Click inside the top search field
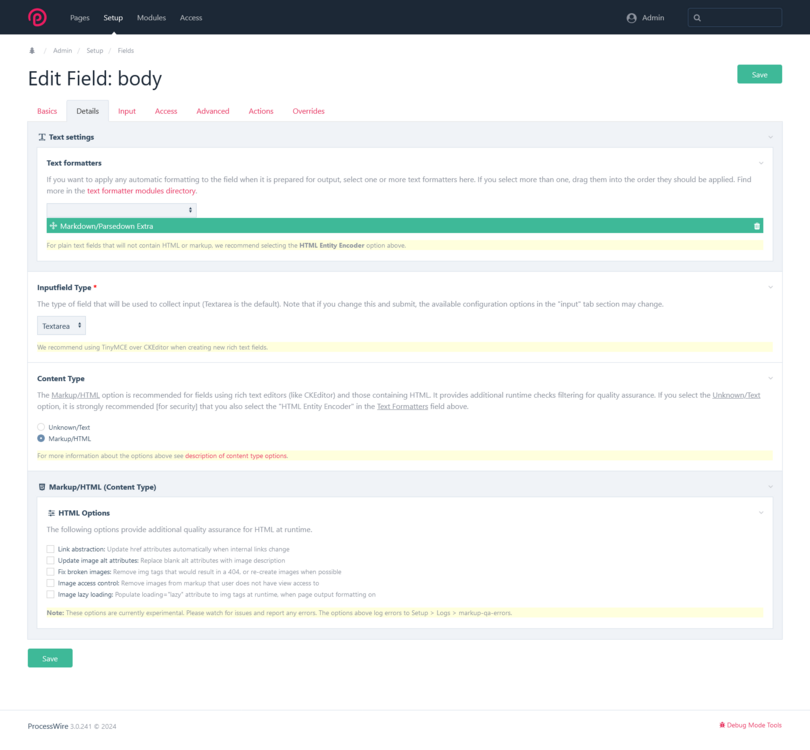This screenshot has height=750, width=810. point(742,18)
